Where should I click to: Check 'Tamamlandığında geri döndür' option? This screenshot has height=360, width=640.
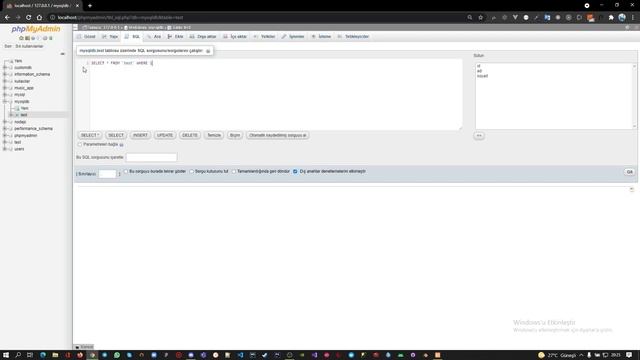[234, 171]
